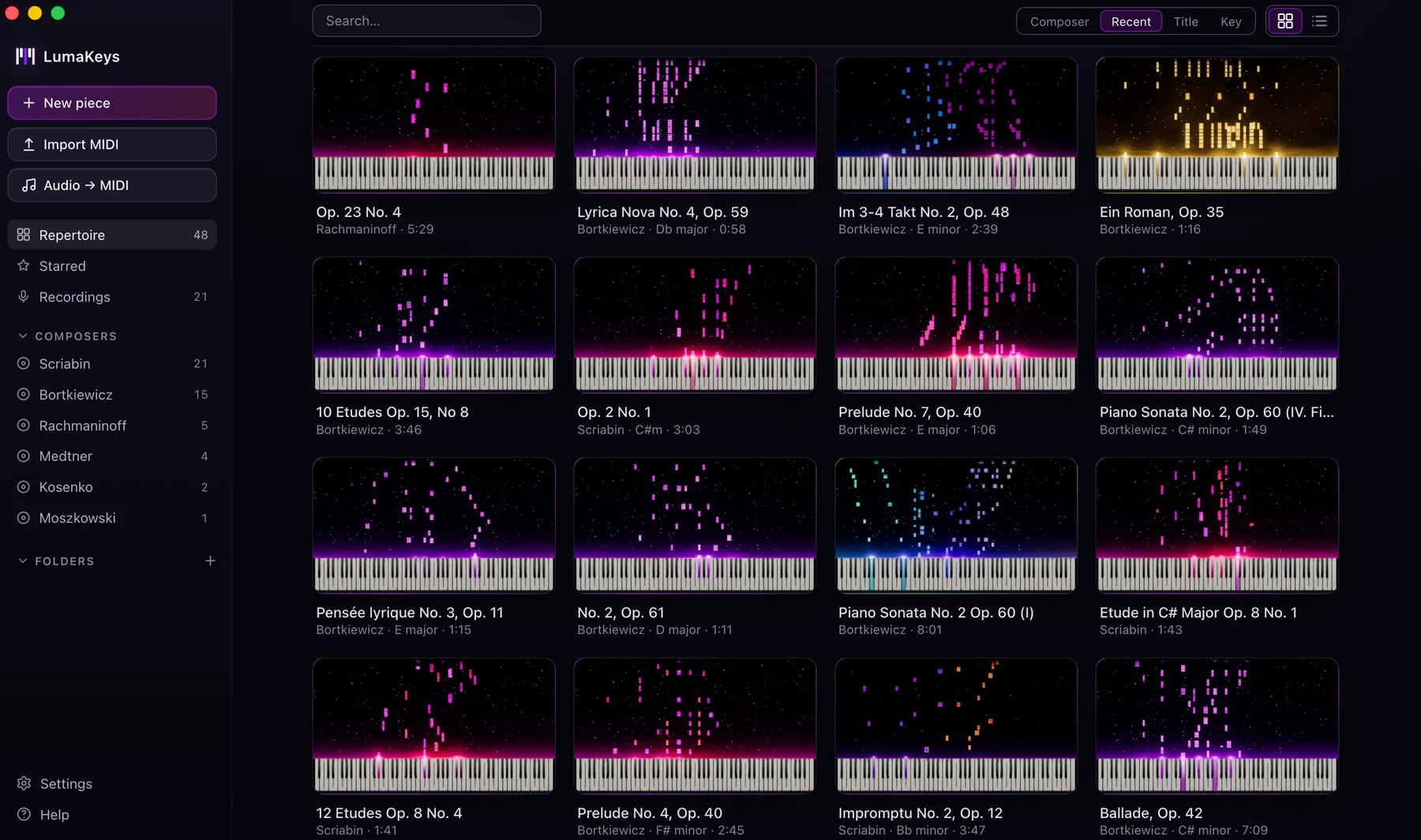Sort pieces by Title
Viewport: 1421px width, 840px height.
coord(1186,21)
